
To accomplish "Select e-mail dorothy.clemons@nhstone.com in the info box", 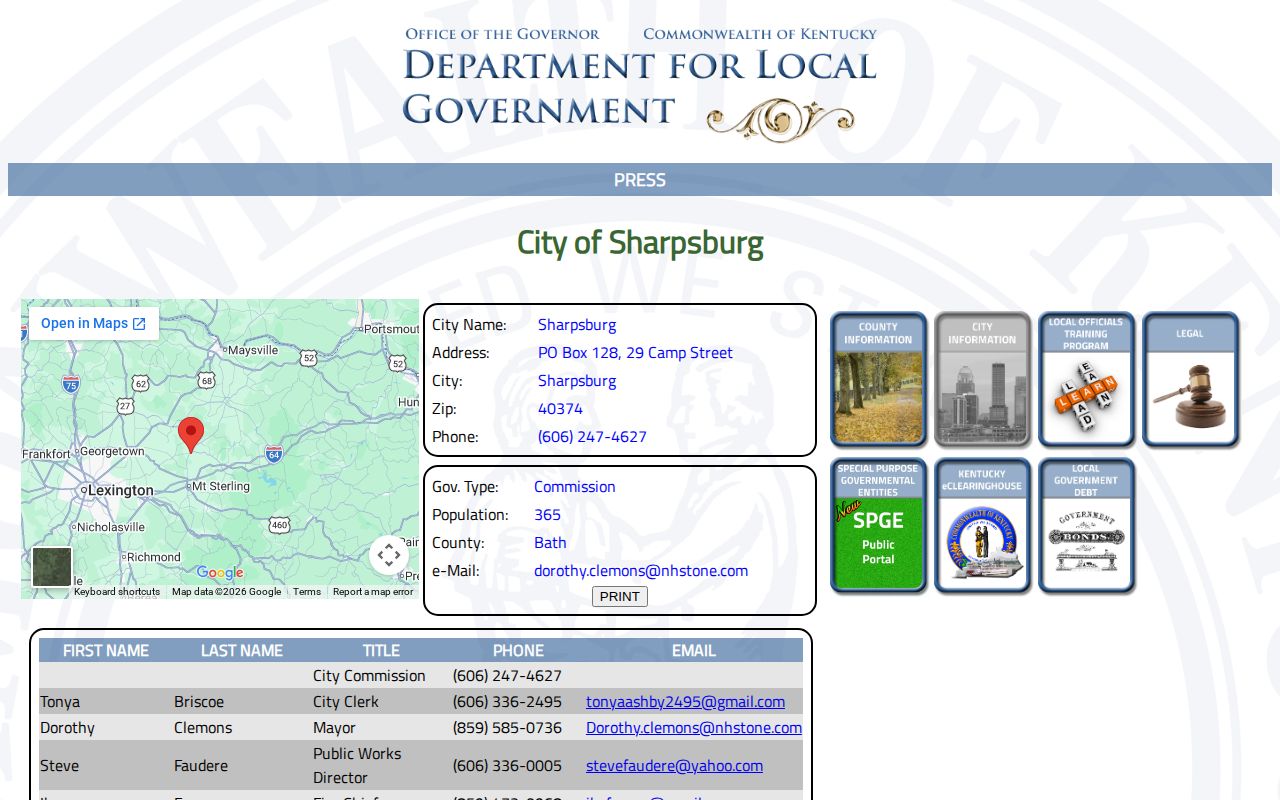I will pyautogui.click(x=641, y=571).
